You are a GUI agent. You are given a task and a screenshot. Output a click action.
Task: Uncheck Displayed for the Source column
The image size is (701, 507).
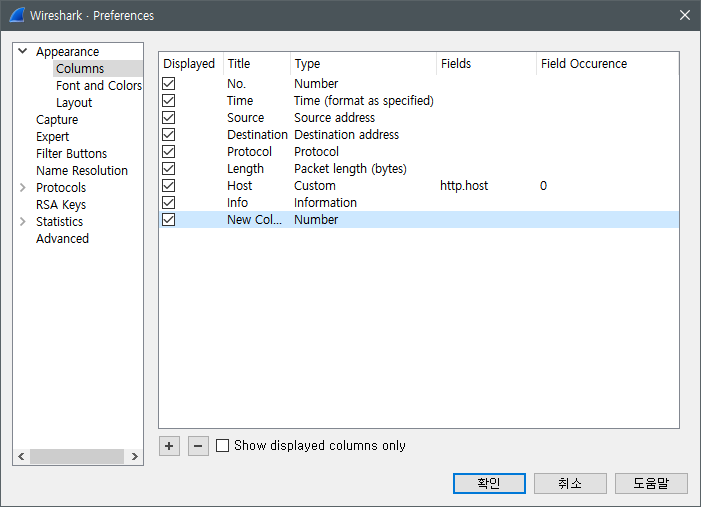pos(169,118)
